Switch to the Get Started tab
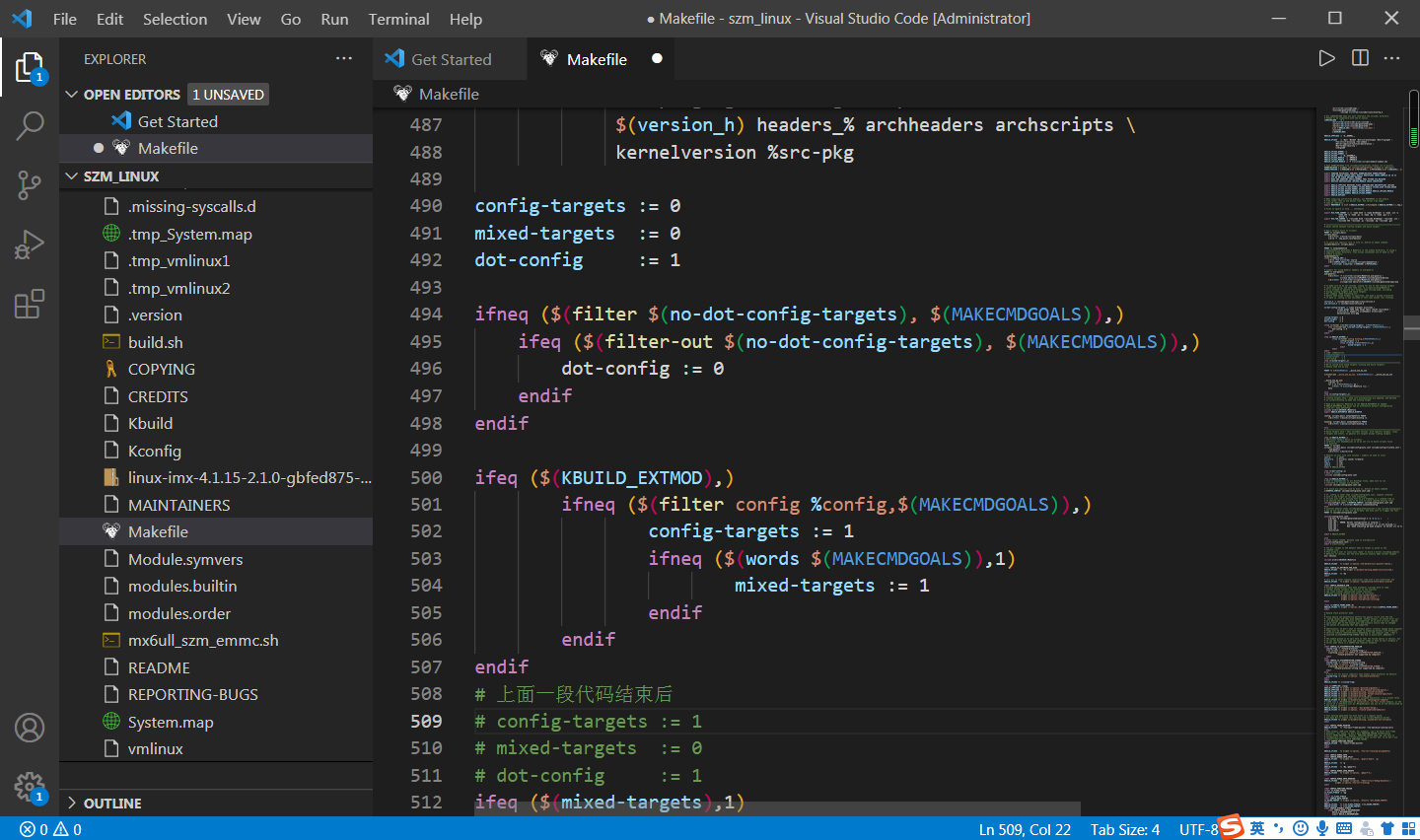 point(450,58)
